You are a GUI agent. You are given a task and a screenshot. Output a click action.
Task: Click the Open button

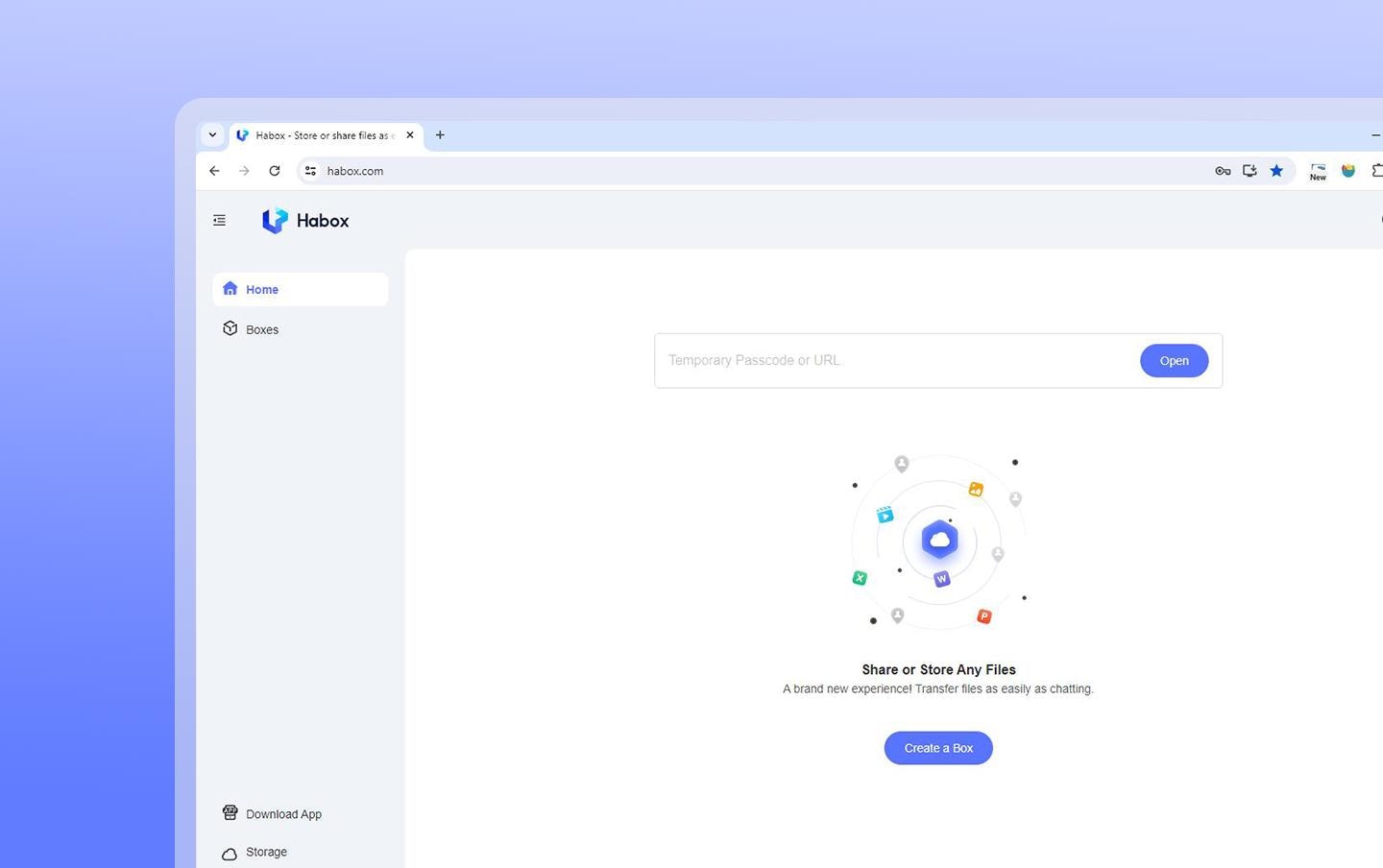[x=1174, y=360]
